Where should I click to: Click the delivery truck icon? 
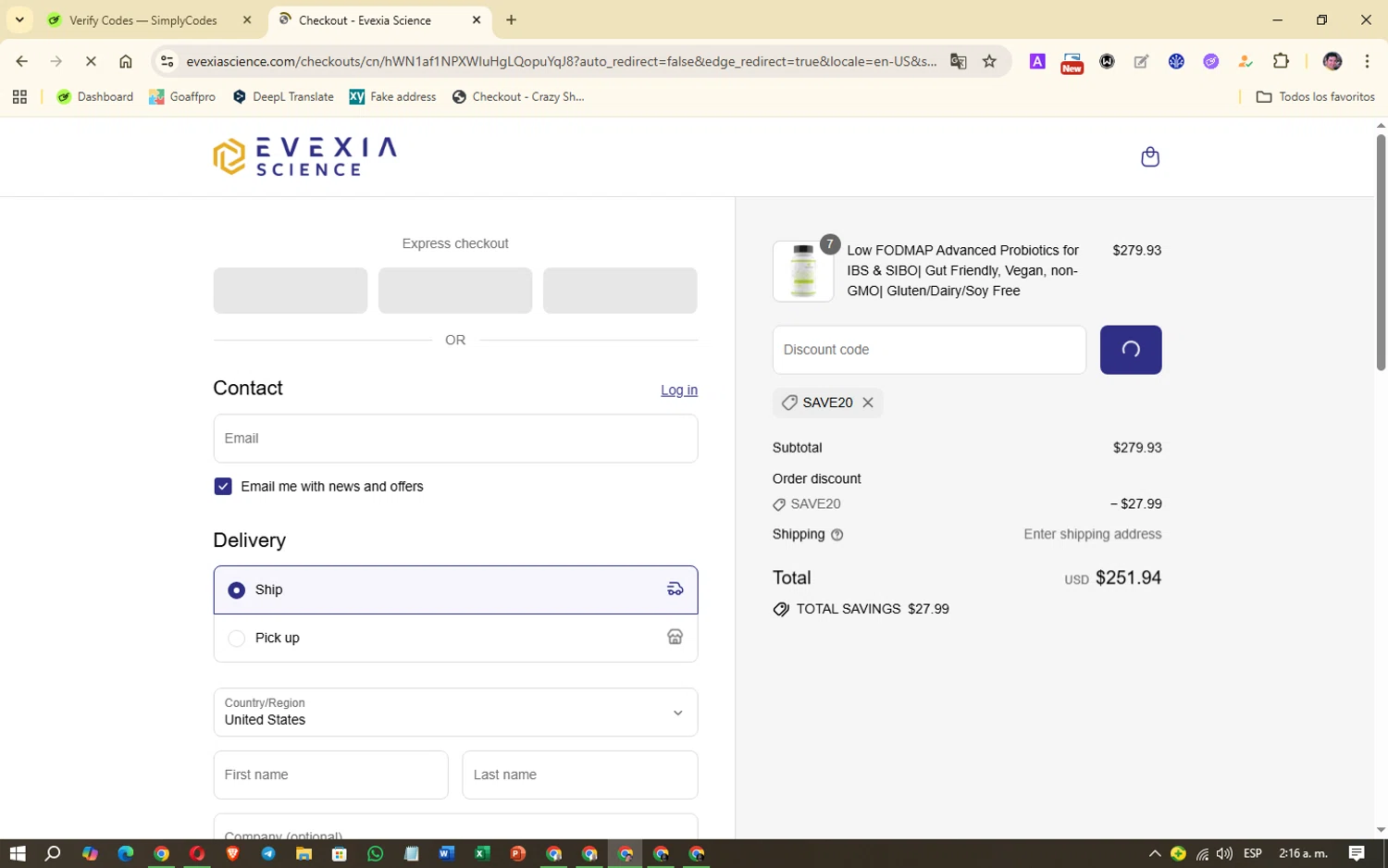[x=675, y=589]
